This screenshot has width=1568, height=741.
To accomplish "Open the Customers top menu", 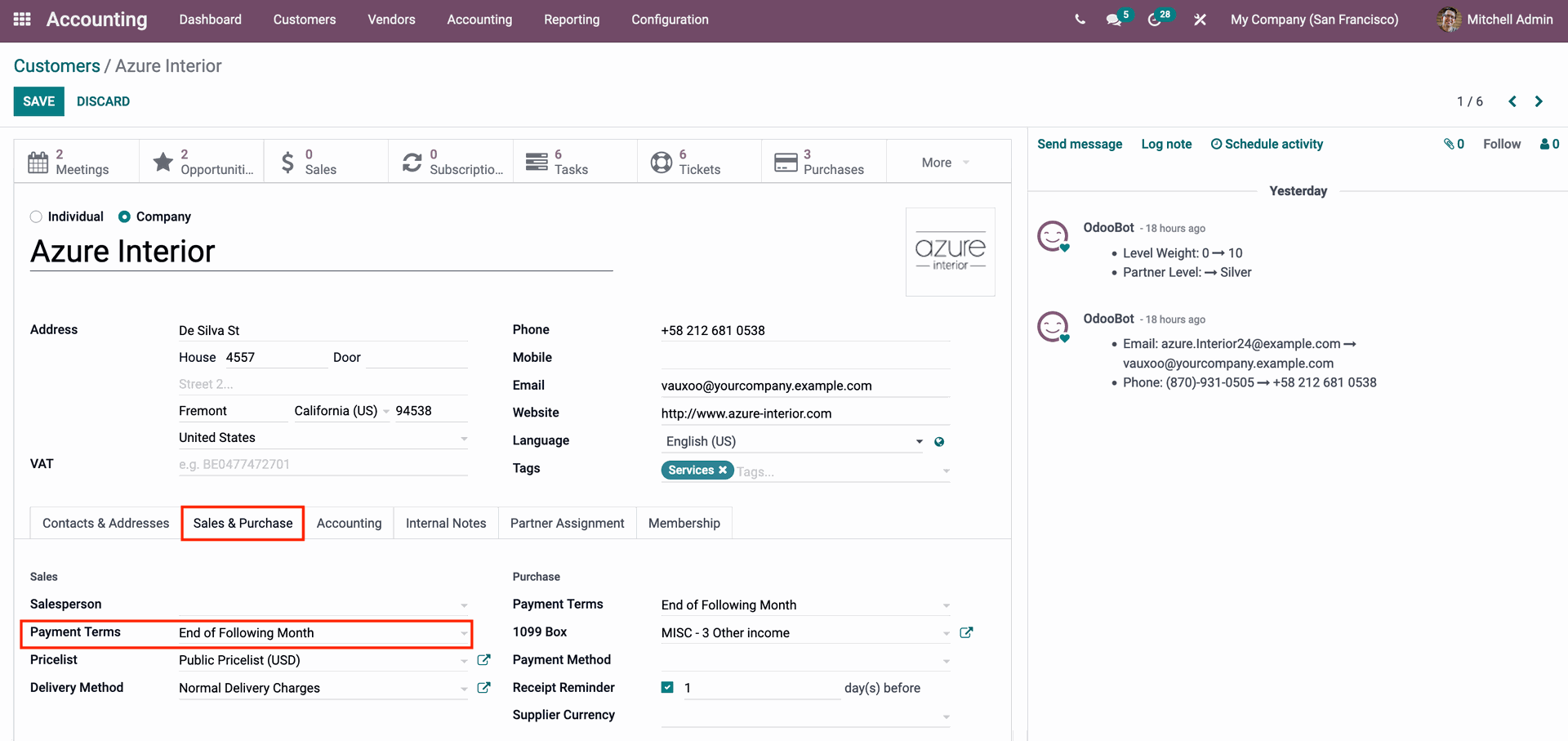I will pos(305,20).
